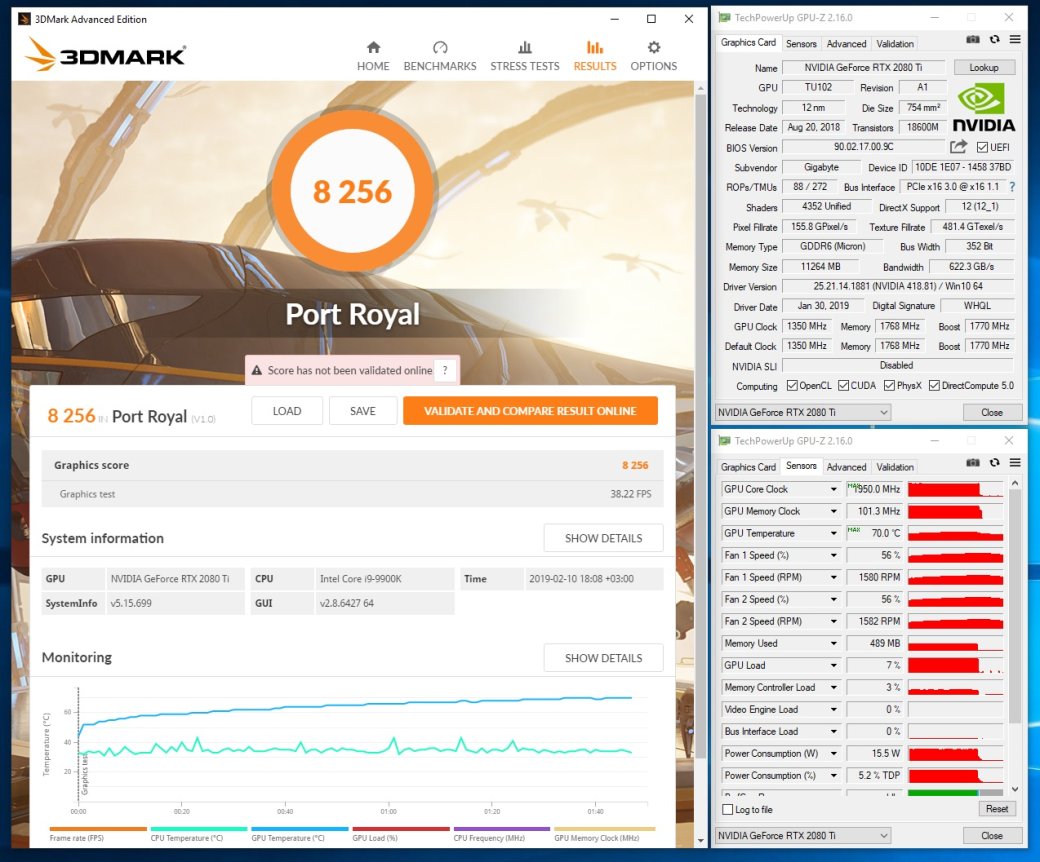This screenshot has width=1040, height=862.
Task: Switch to Validation tab in sensors GPU-Z window
Action: pos(895,467)
